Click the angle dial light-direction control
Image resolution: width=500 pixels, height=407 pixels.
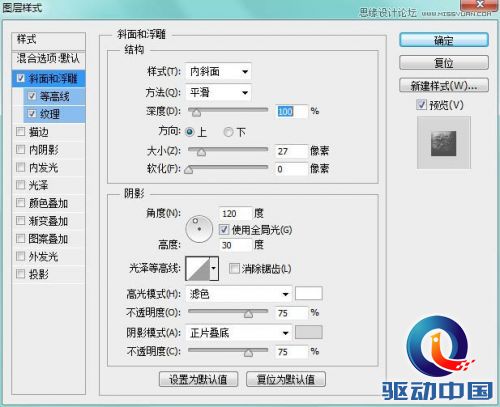(x=199, y=229)
